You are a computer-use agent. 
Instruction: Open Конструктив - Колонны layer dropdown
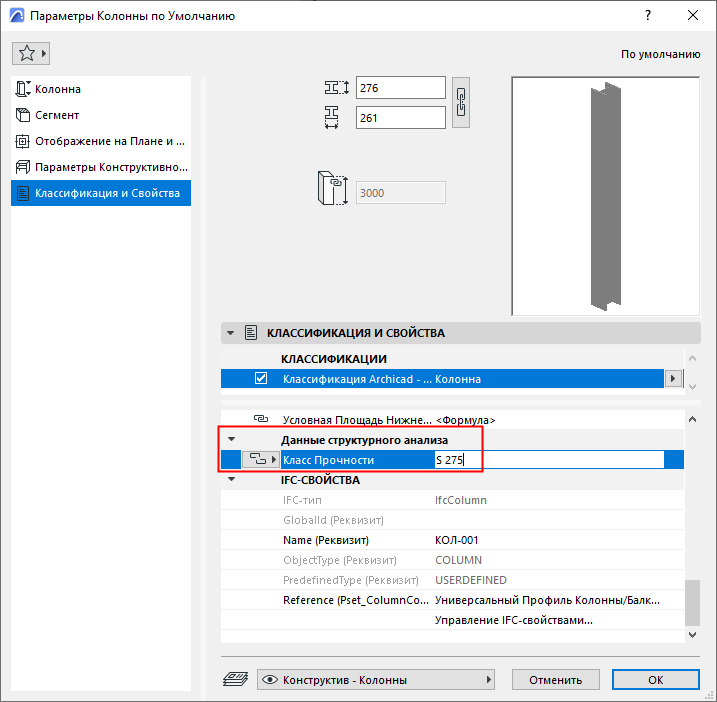click(x=376, y=680)
